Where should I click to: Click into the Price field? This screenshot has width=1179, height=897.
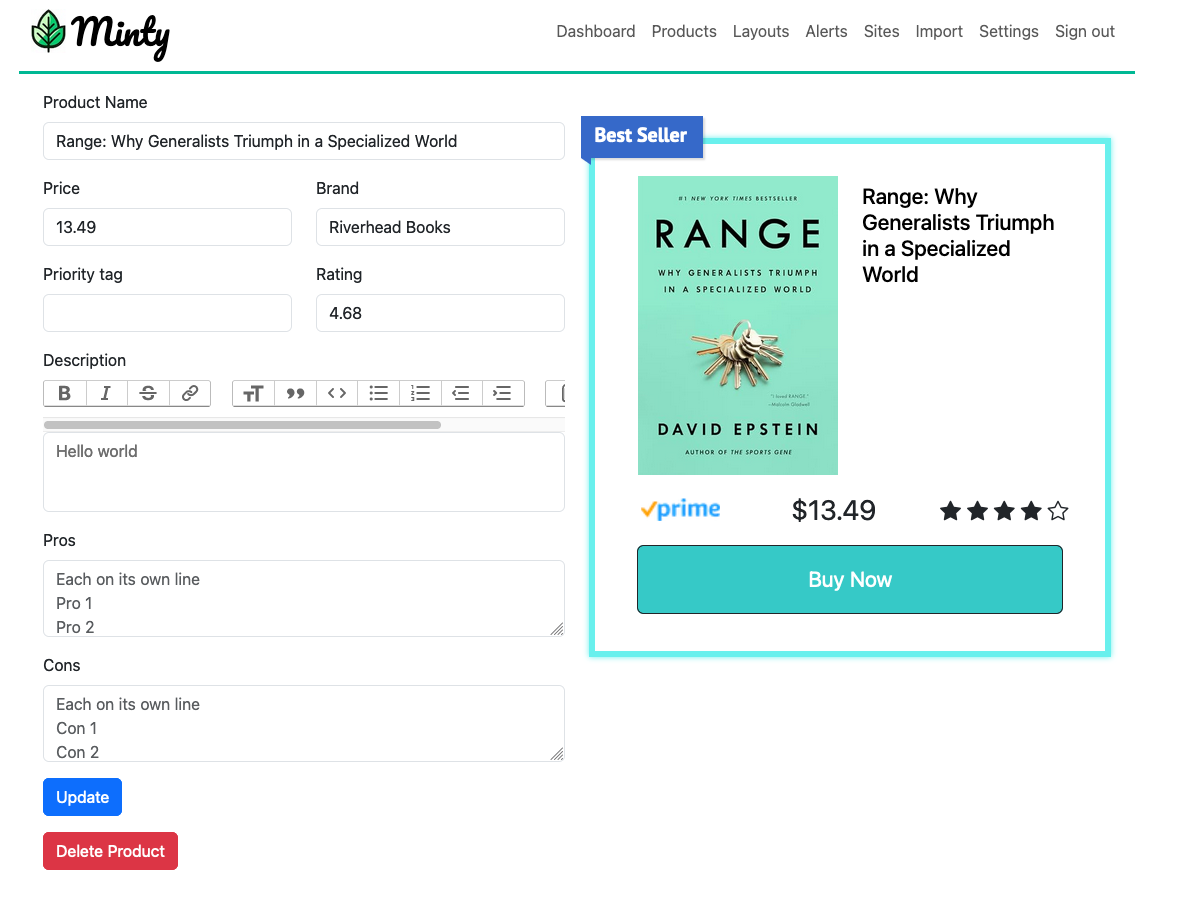click(167, 227)
